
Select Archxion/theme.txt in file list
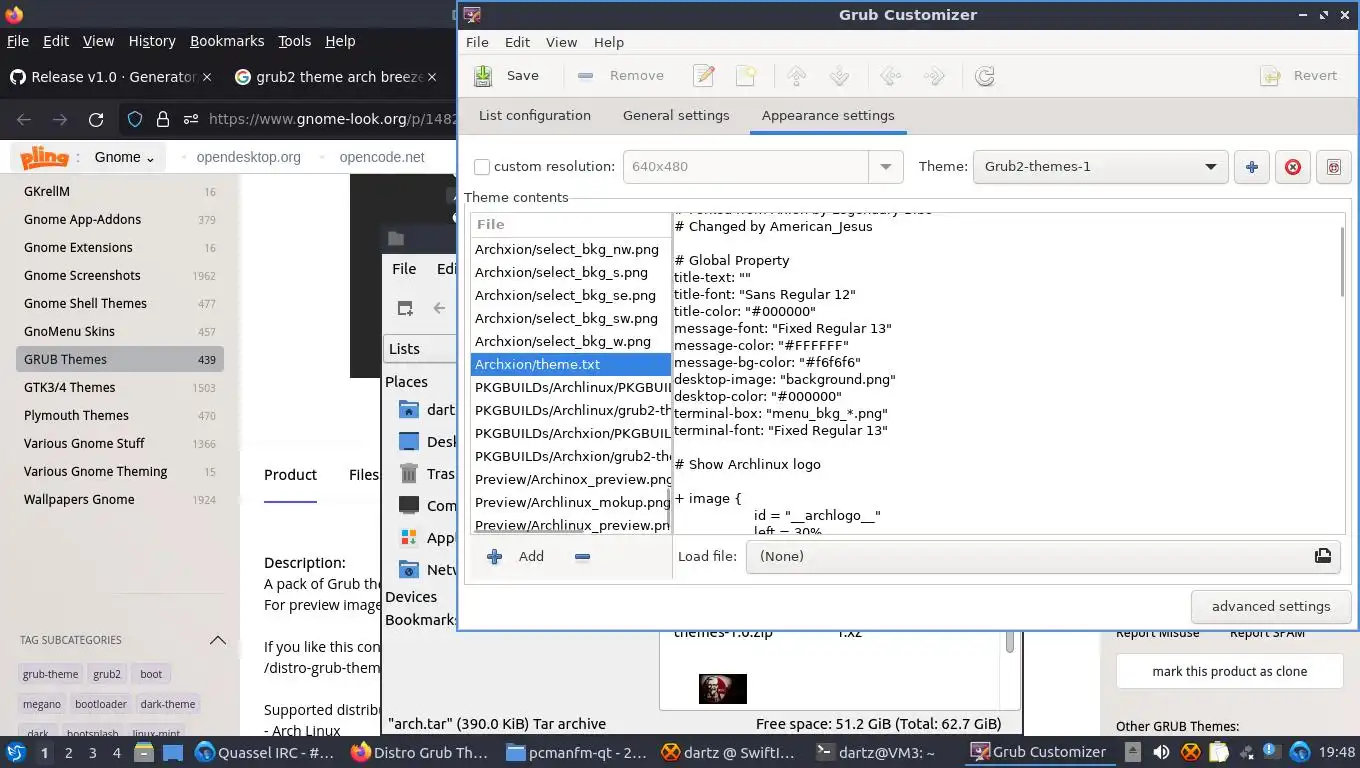(571, 364)
